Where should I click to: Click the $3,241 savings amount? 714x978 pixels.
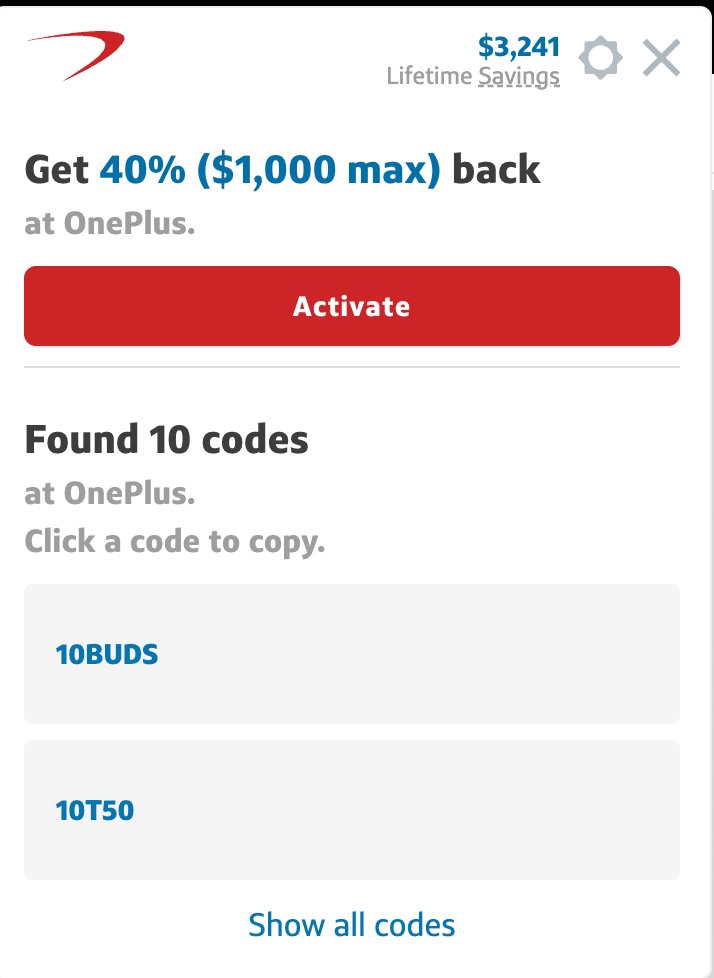click(x=519, y=46)
